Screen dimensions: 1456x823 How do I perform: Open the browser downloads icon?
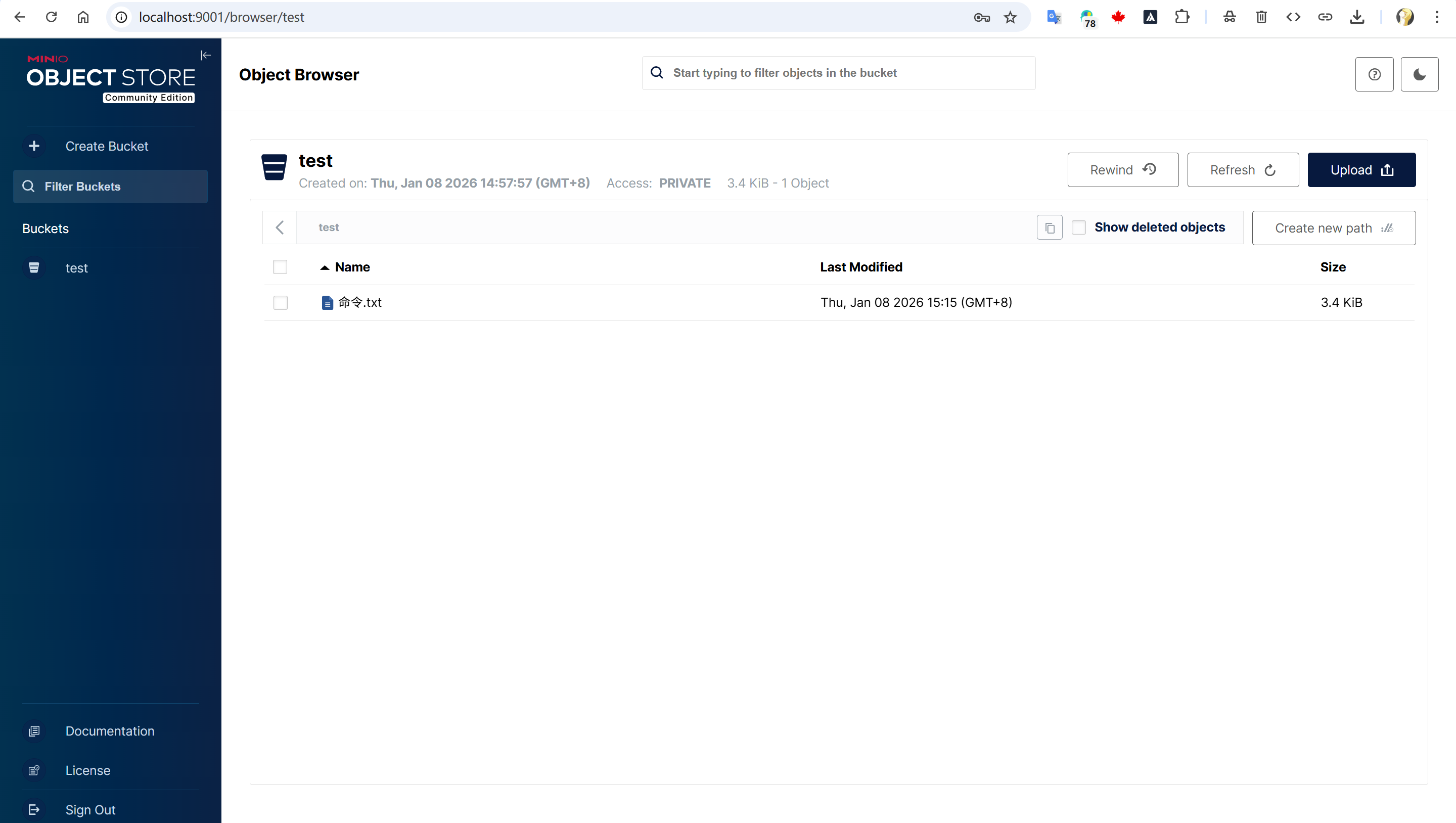[x=1357, y=17]
